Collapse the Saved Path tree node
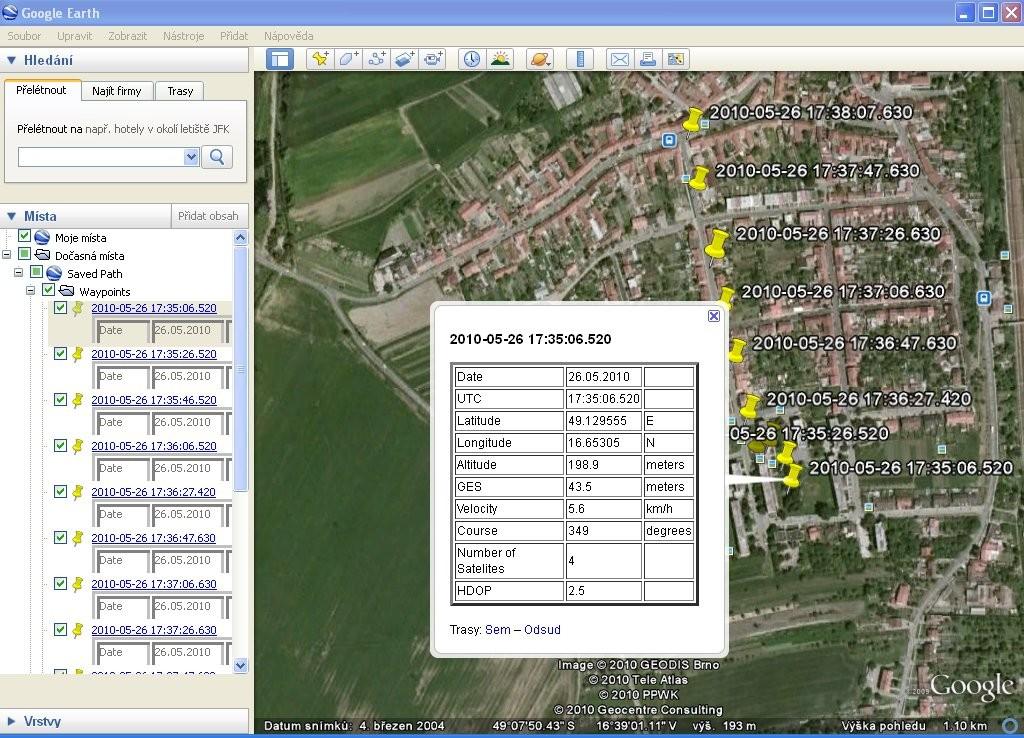This screenshot has width=1024, height=738. (18, 273)
